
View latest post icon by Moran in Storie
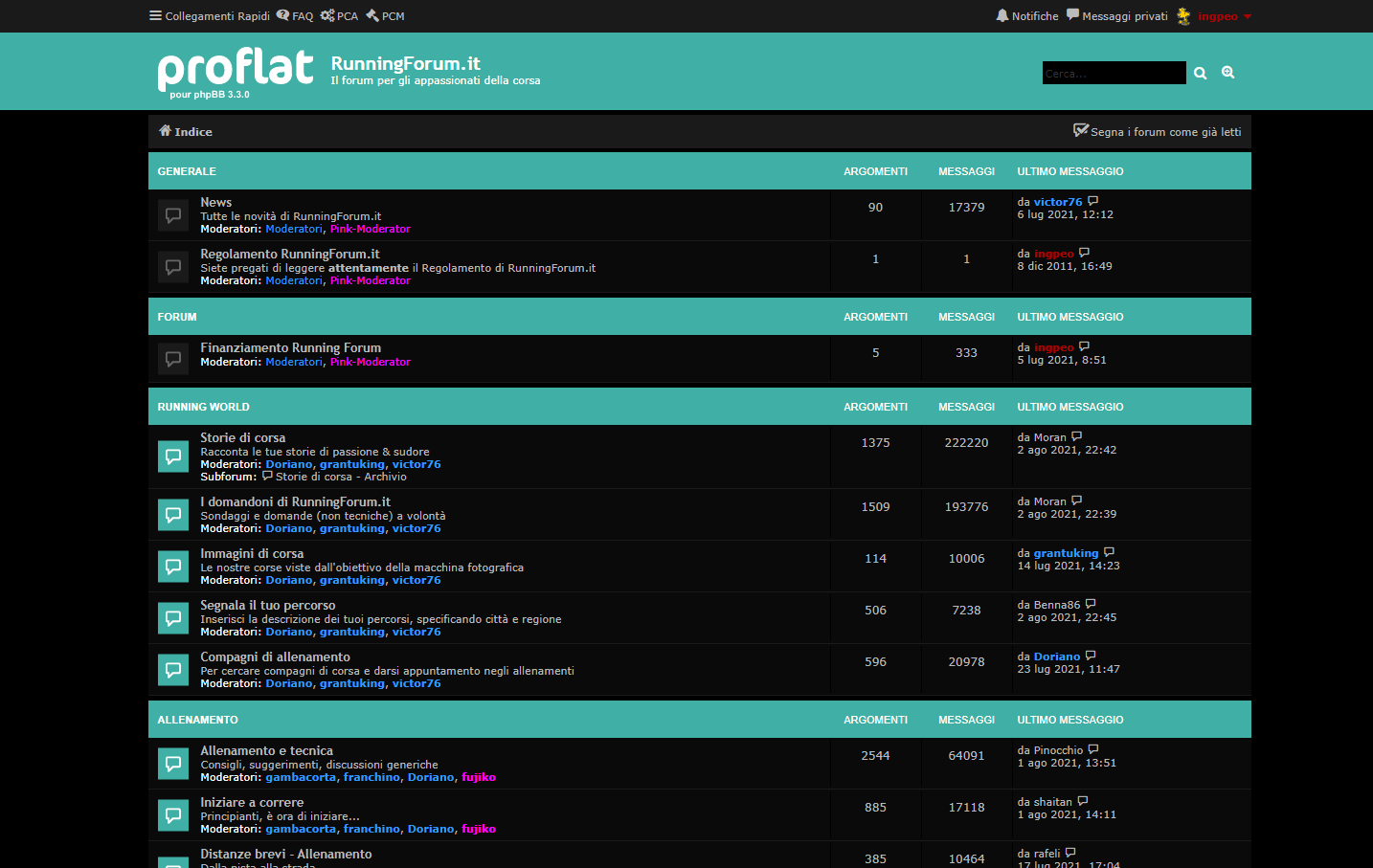pos(1077,436)
